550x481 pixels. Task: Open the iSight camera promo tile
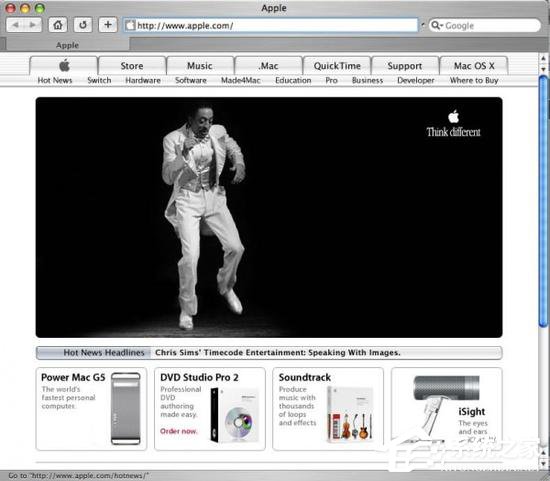tap(447, 409)
